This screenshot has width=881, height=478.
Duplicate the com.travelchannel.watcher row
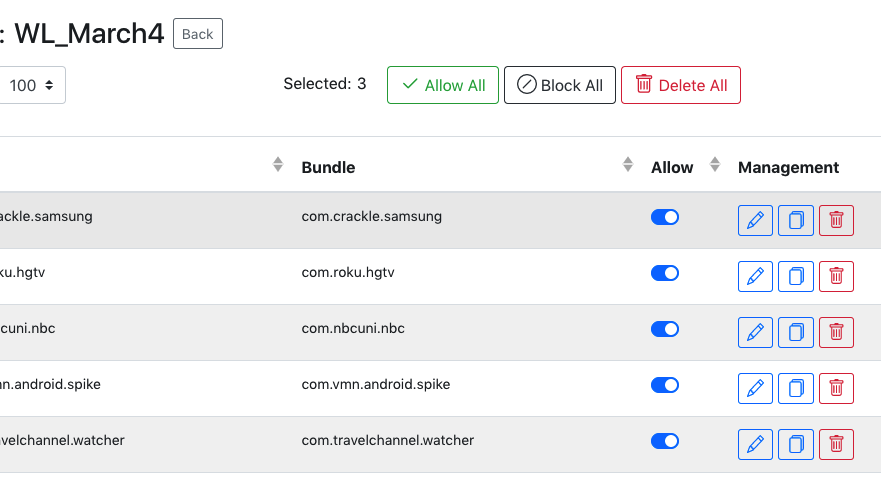point(796,444)
